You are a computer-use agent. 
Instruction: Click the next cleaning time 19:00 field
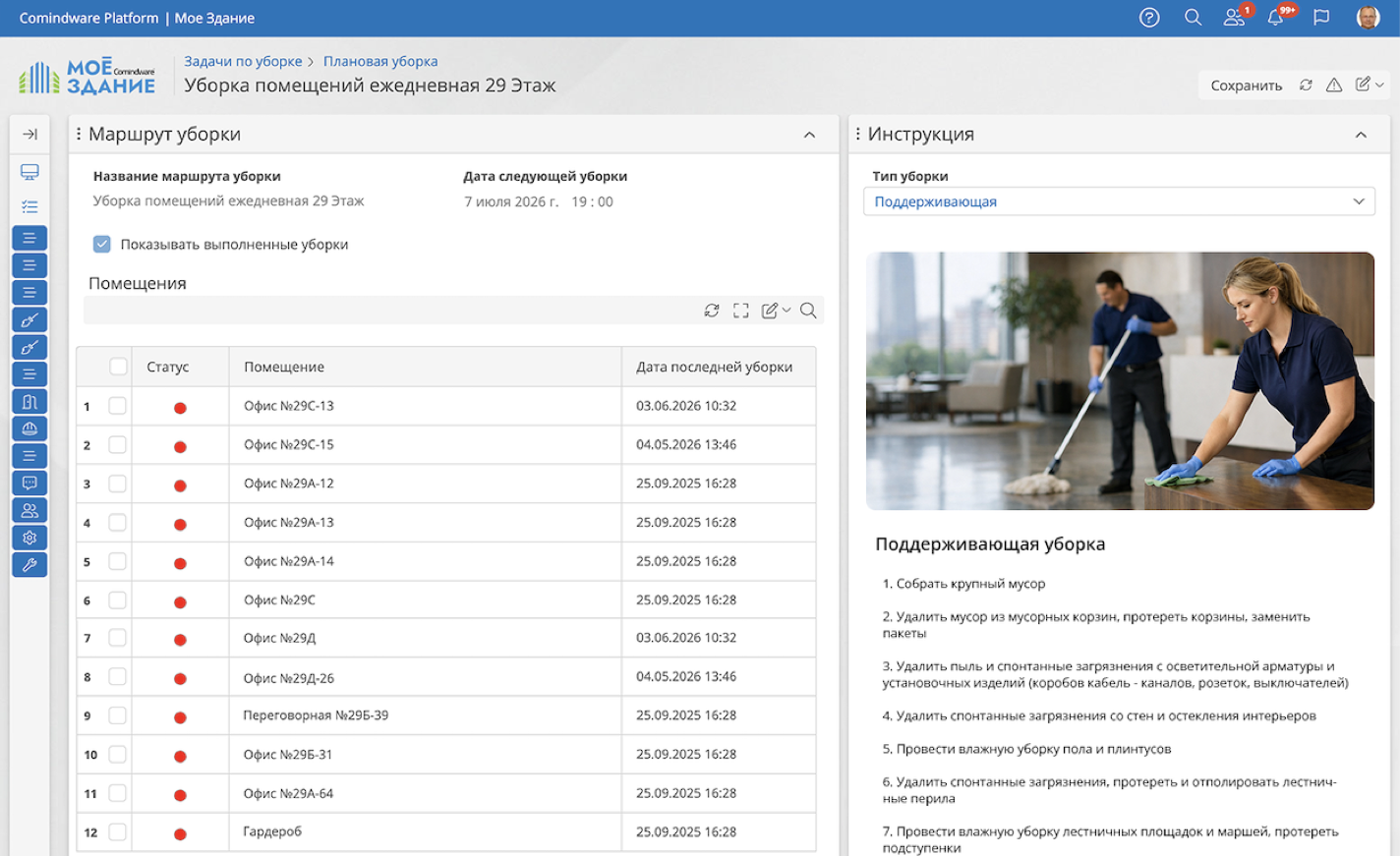(x=592, y=201)
